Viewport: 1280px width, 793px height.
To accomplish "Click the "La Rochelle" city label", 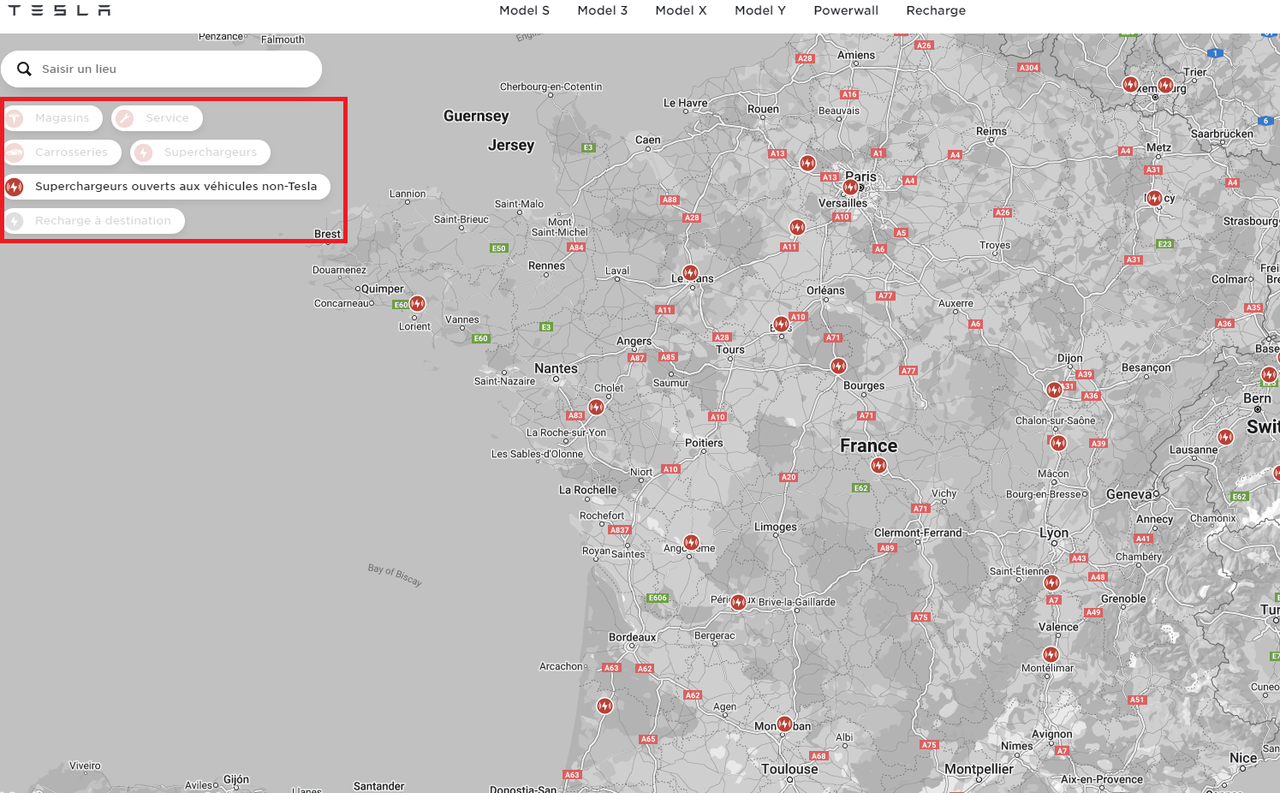I will 588,490.
